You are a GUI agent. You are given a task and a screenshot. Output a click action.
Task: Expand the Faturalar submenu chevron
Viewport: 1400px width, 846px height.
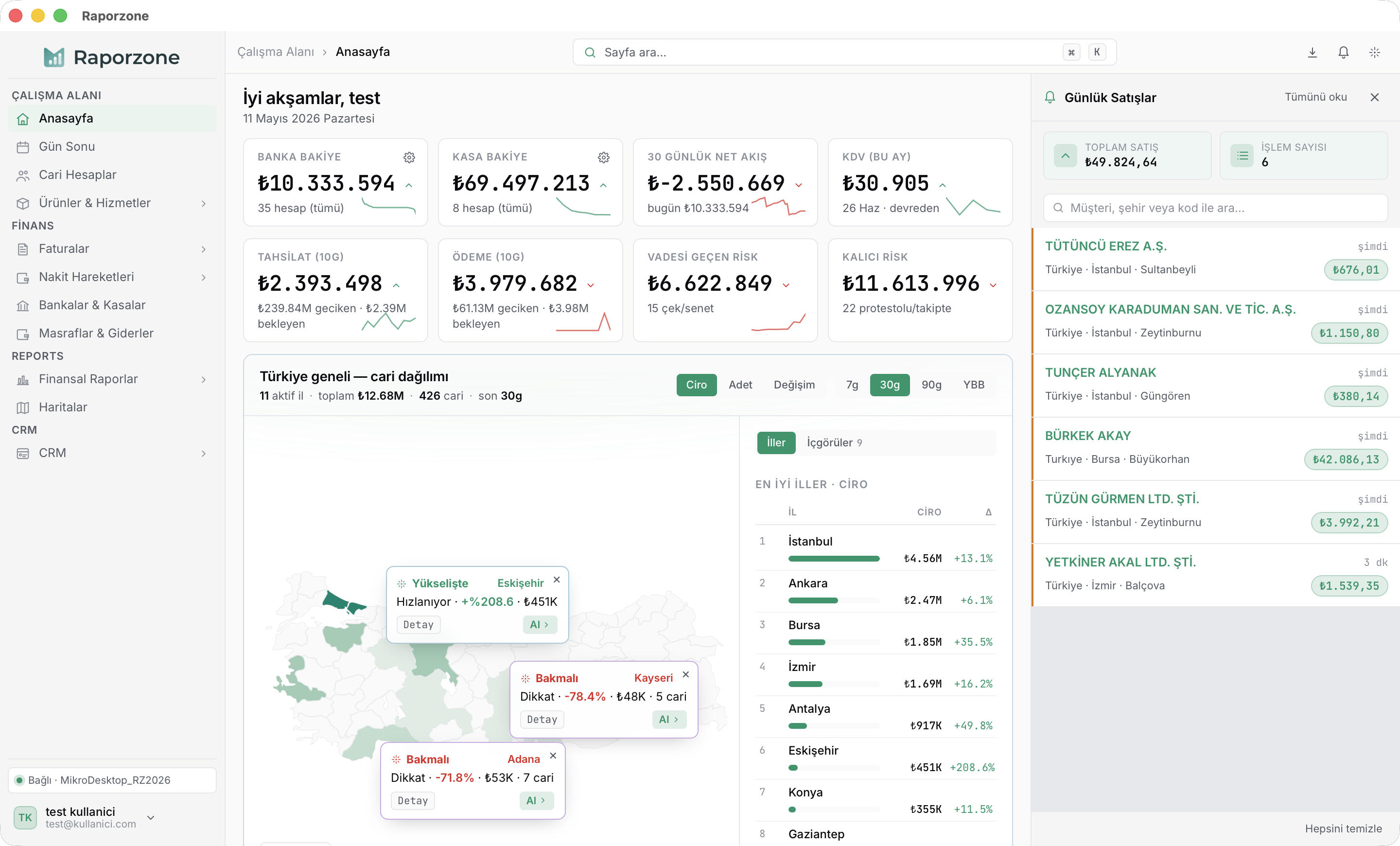pos(203,249)
